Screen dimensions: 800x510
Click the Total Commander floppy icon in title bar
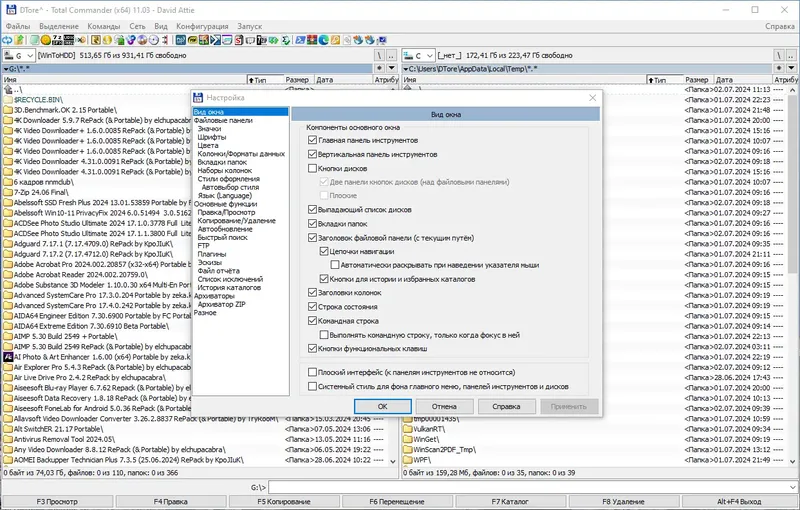coord(11,10)
